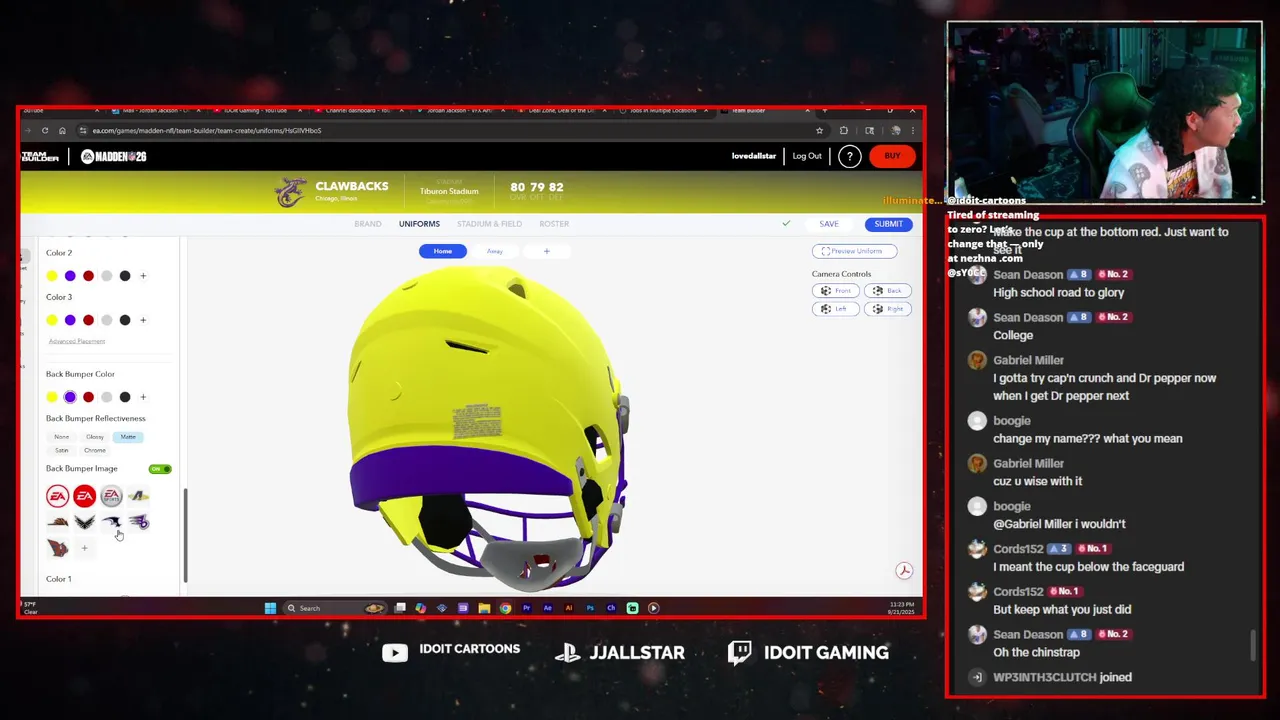Open Chrome from the taskbar
This screenshot has height=720, width=1280.
[x=505, y=608]
